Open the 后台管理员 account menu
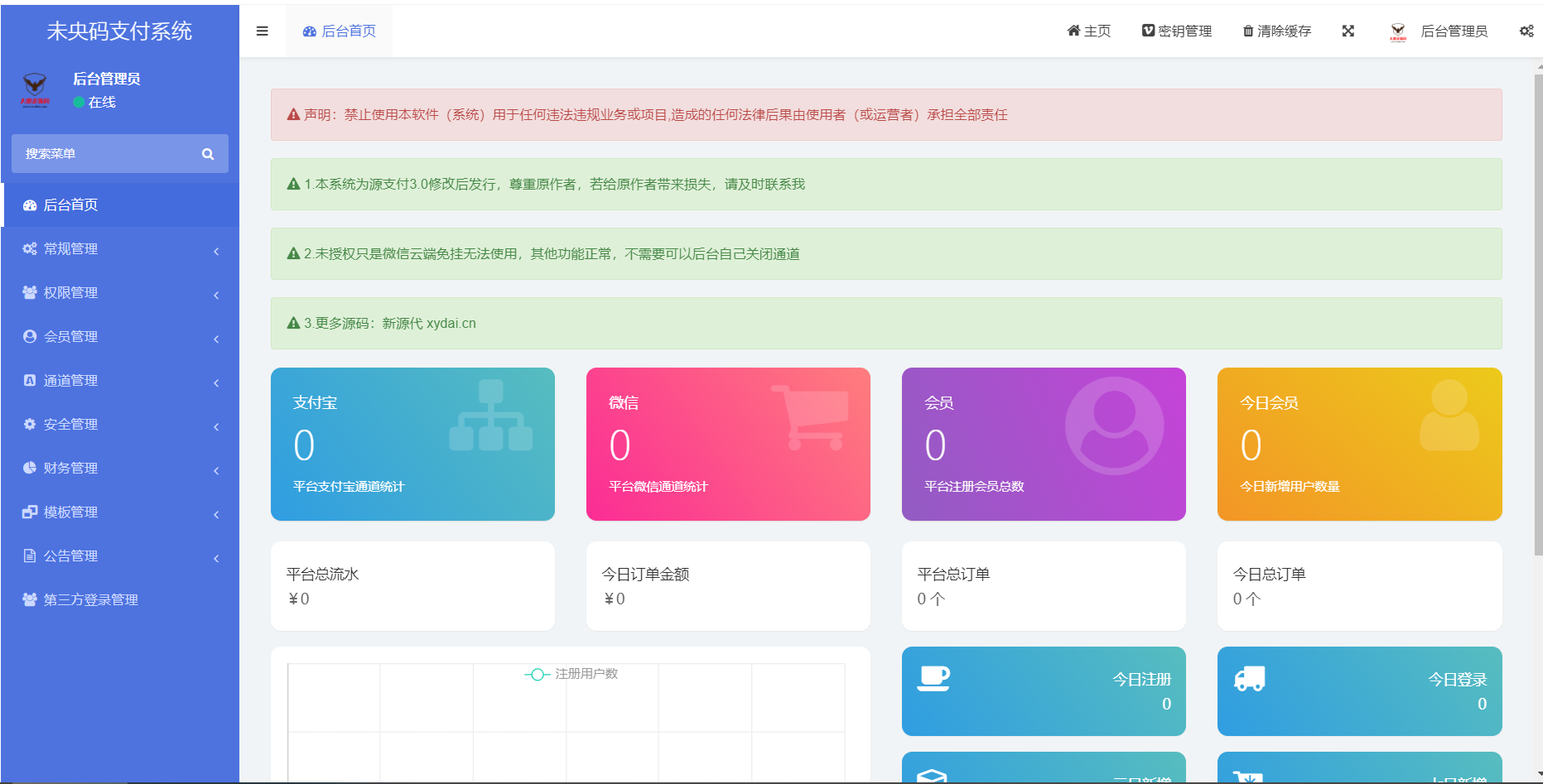 pos(1454,31)
